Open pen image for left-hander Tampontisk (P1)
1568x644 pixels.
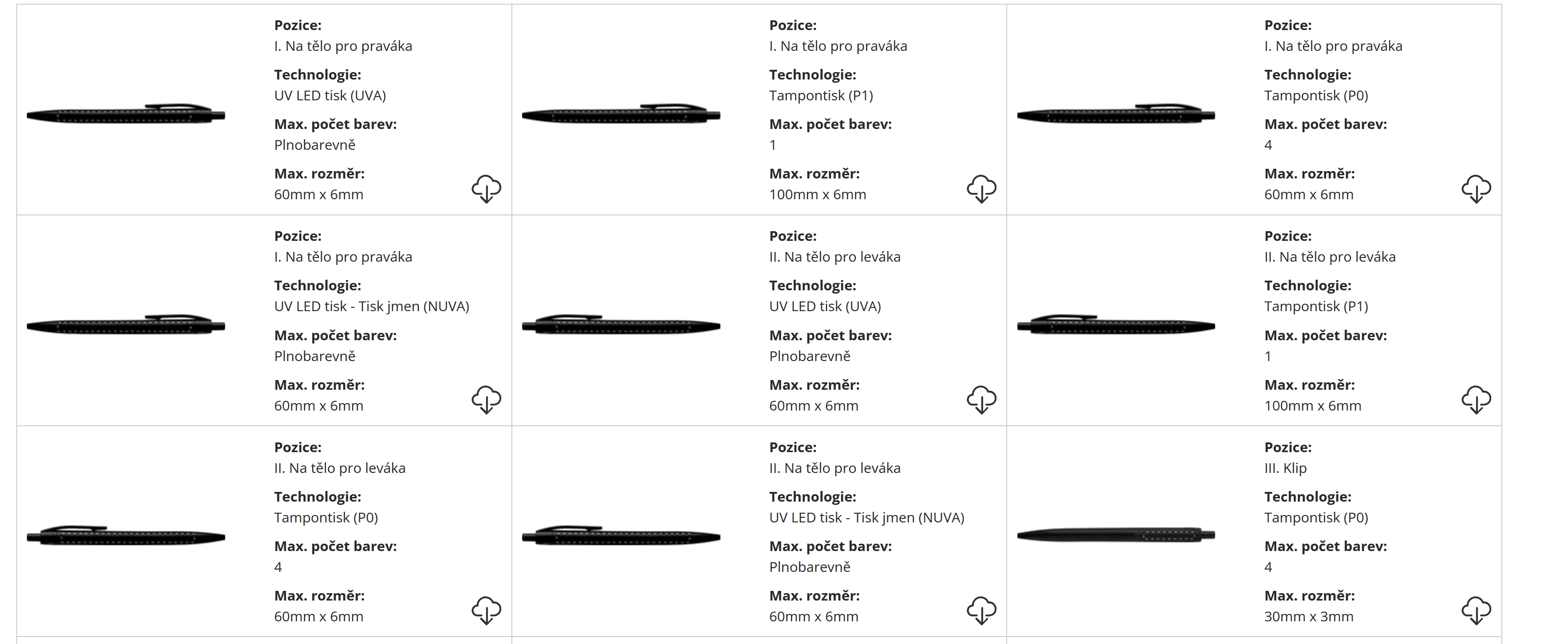[x=1116, y=325]
